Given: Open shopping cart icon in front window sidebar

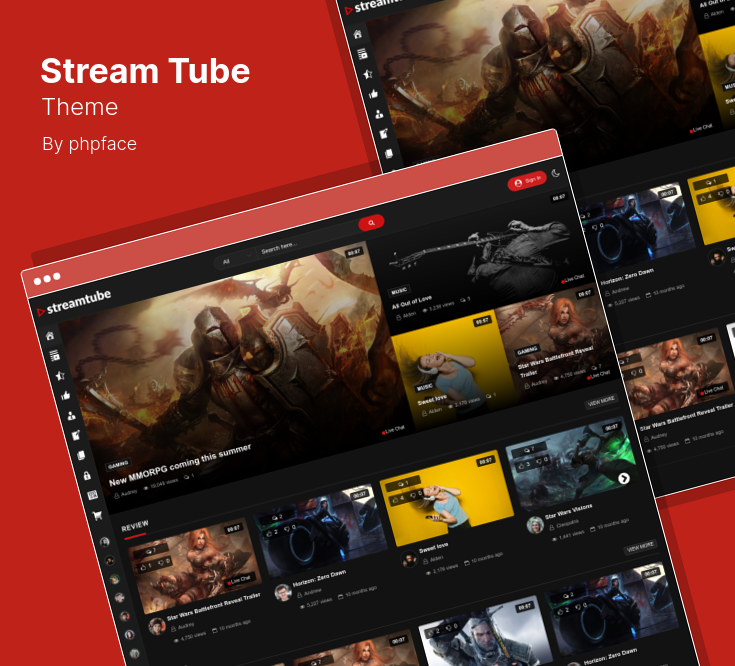Looking at the screenshot, I should coord(98,516).
